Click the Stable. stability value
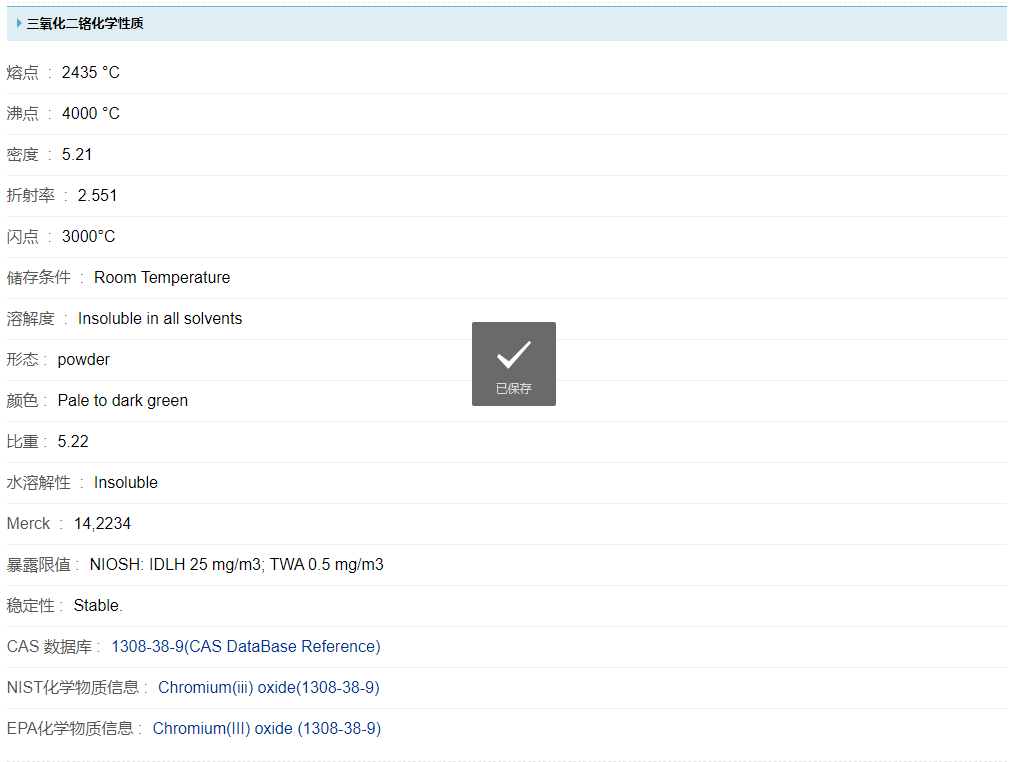The image size is (1012, 762). [x=98, y=606]
